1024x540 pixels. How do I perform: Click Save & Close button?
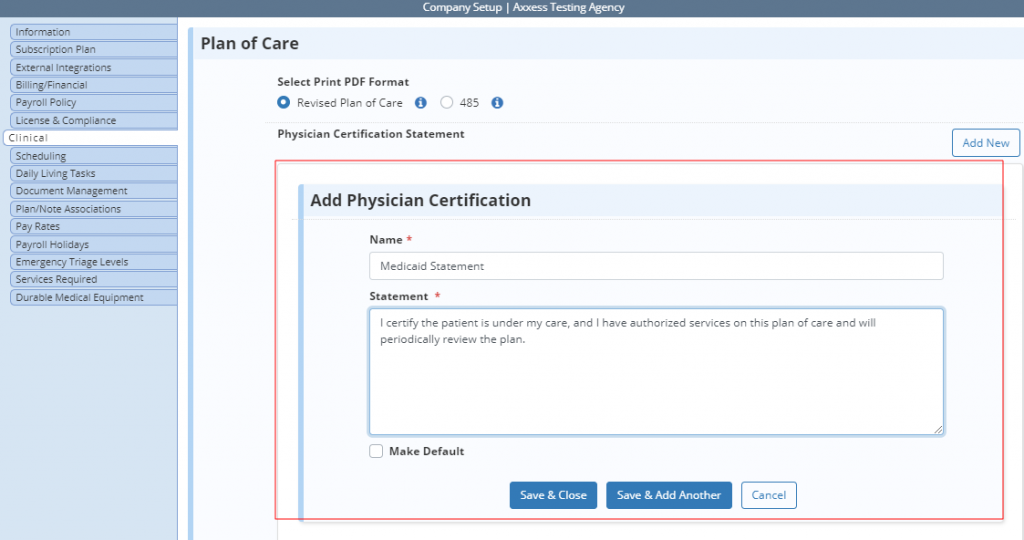point(553,495)
